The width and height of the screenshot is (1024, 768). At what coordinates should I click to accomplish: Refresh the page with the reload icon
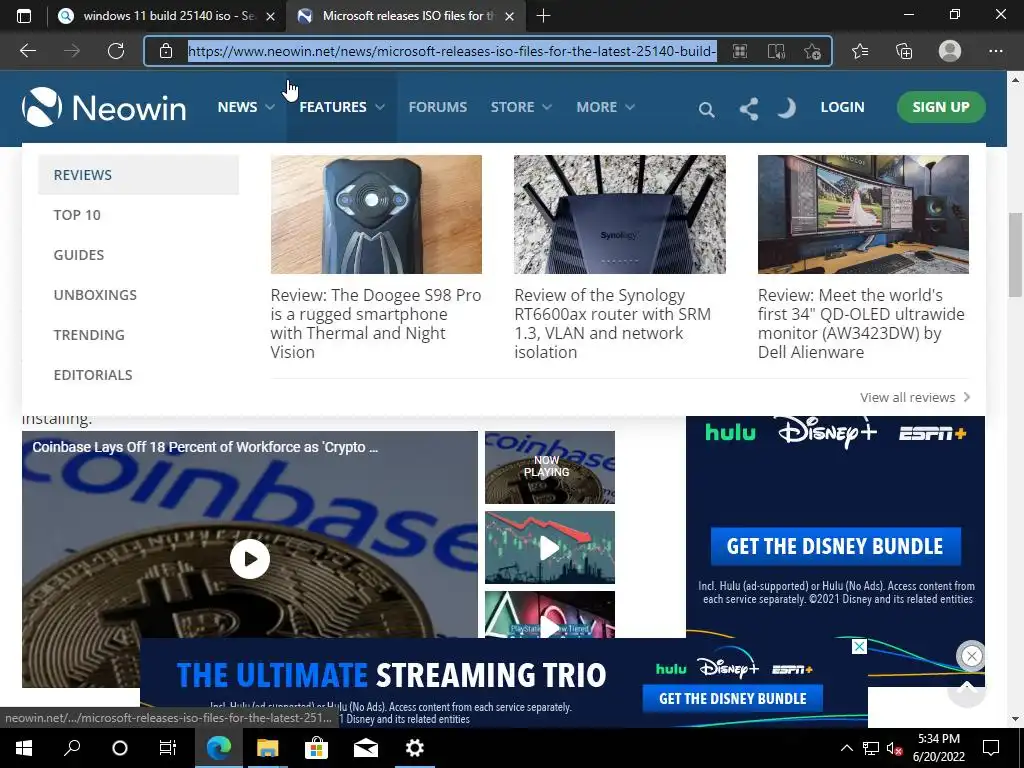click(116, 51)
